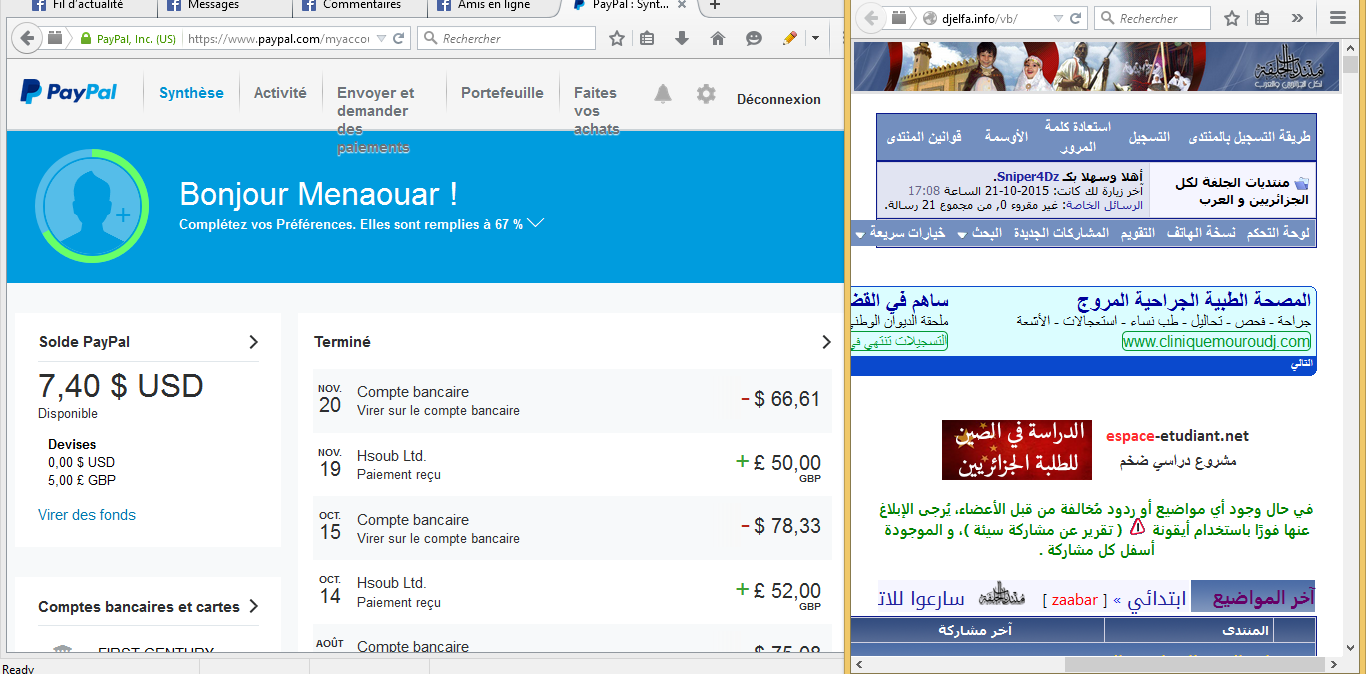Click the pencil toolbar icon
1366x674 pixels.
[790, 39]
